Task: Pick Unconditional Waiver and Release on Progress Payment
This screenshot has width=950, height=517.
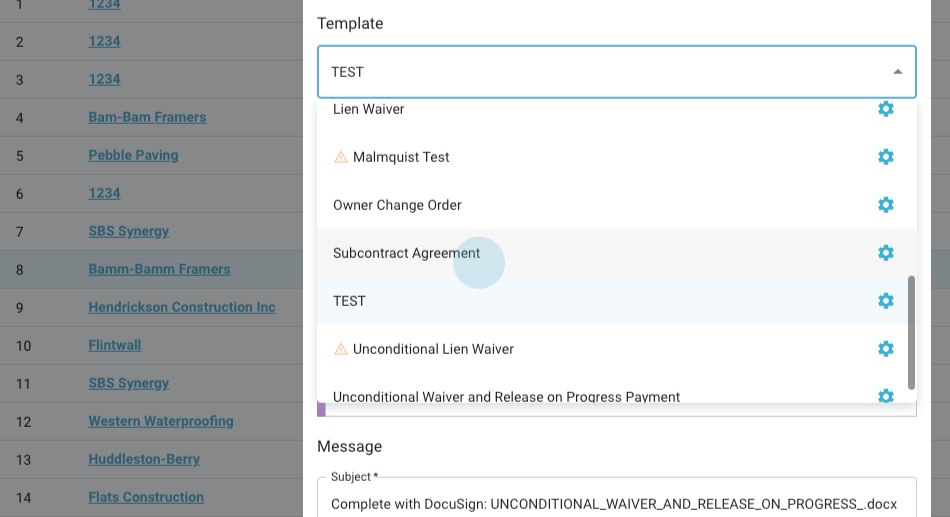Action: [506, 396]
